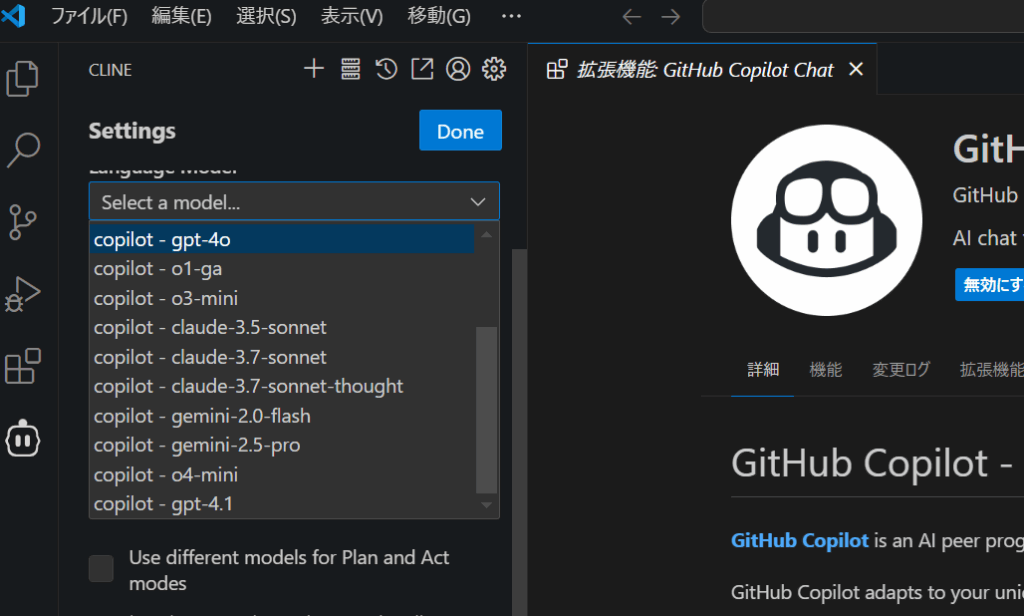The height and width of the screenshot is (616, 1024).
Task: Click the command center search box
Action: point(863,16)
